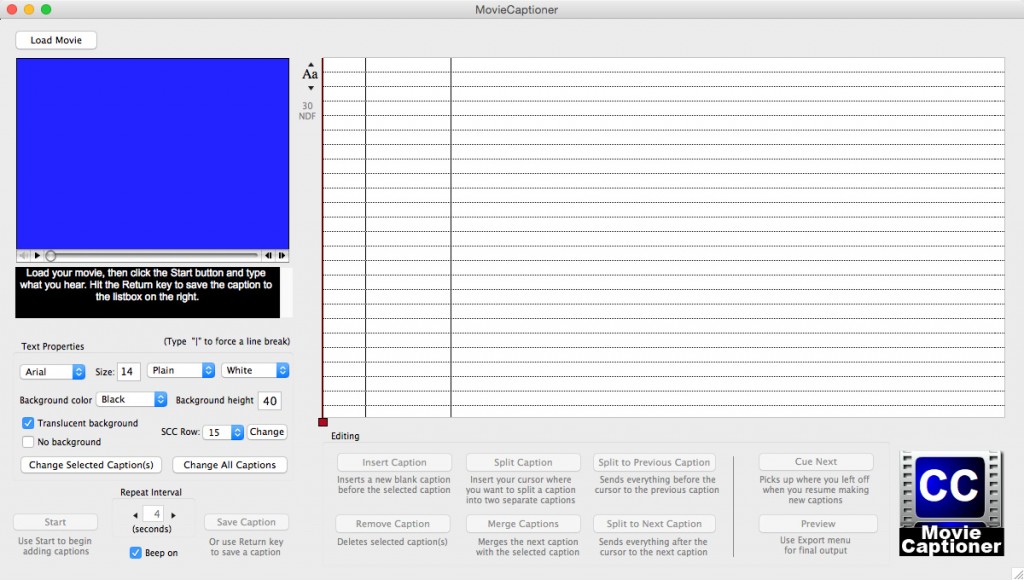Click the Merge Captions button
This screenshot has height=580, width=1024.
click(x=523, y=524)
